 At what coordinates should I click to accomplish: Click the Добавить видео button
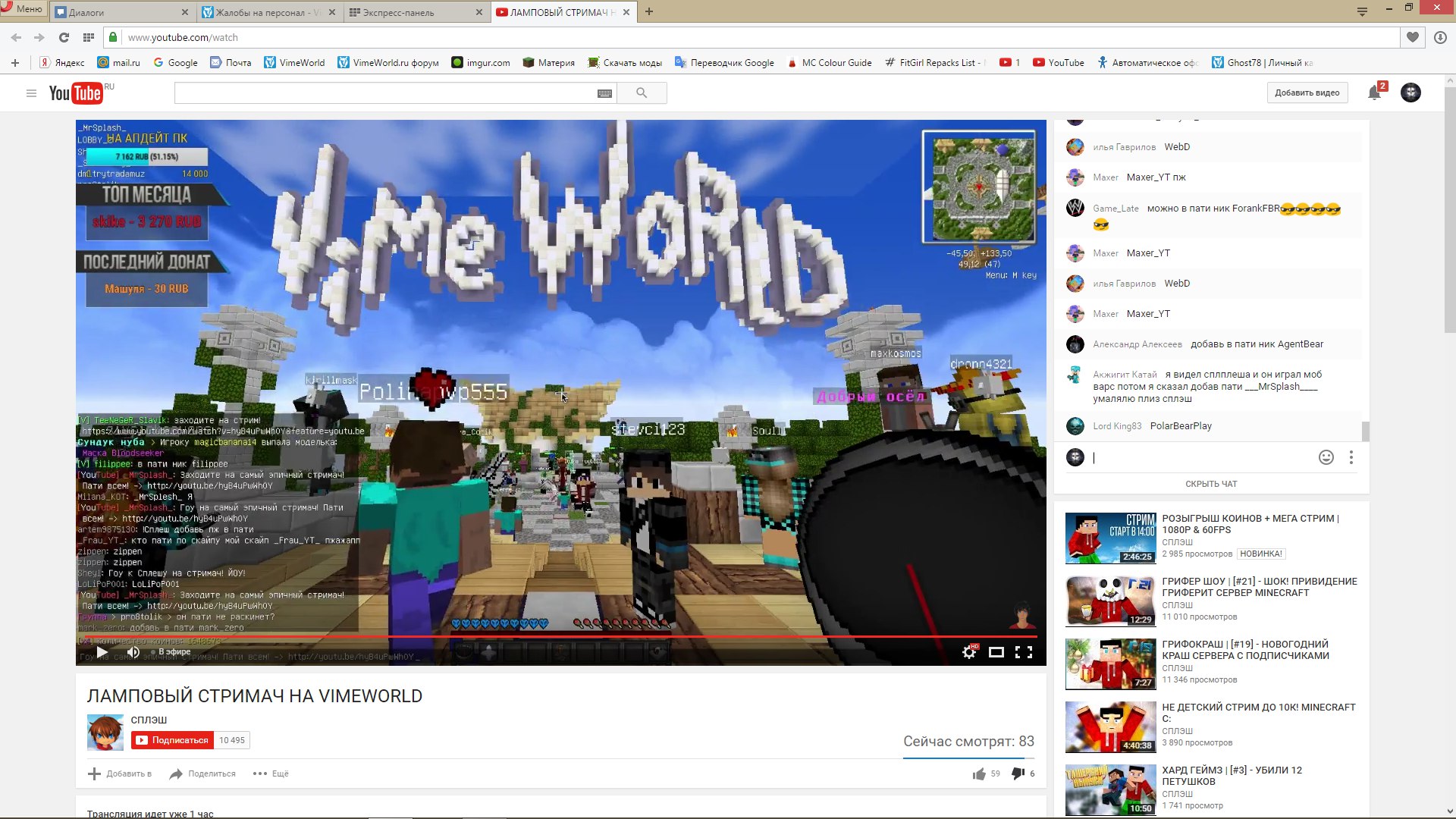point(1307,93)
